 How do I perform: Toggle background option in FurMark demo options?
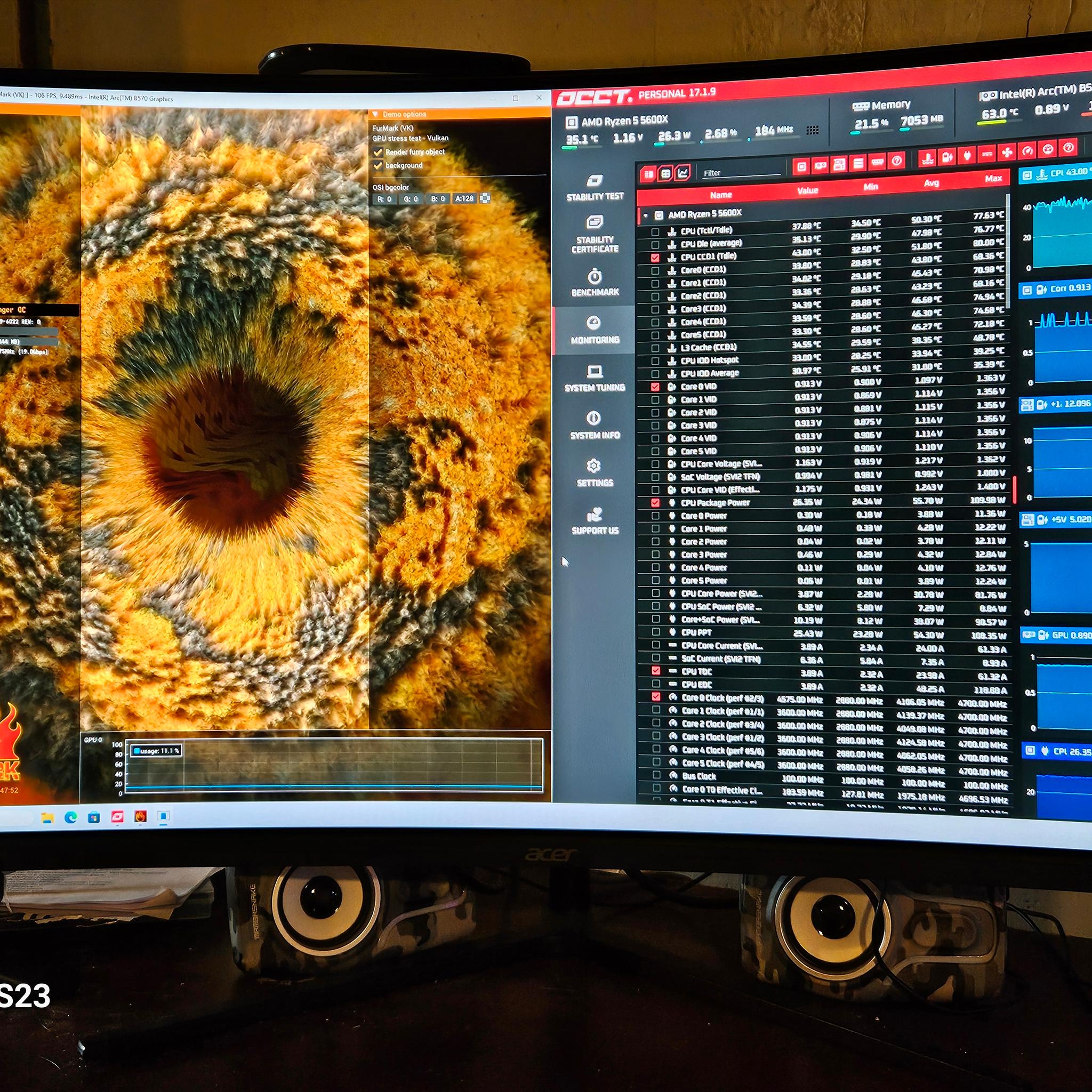pos(378,166)
